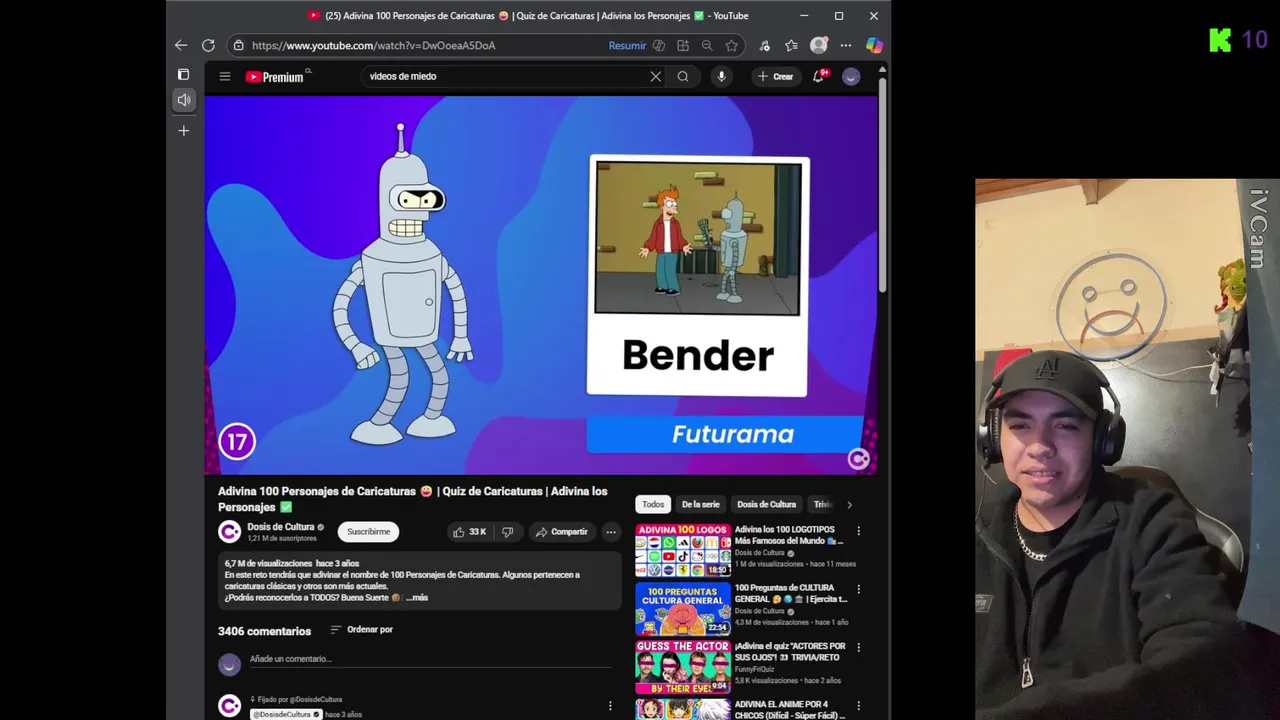Click the URL in the address bar
Image resolution: width=1280 pixels, height=720 pixels.
point(373,45)
